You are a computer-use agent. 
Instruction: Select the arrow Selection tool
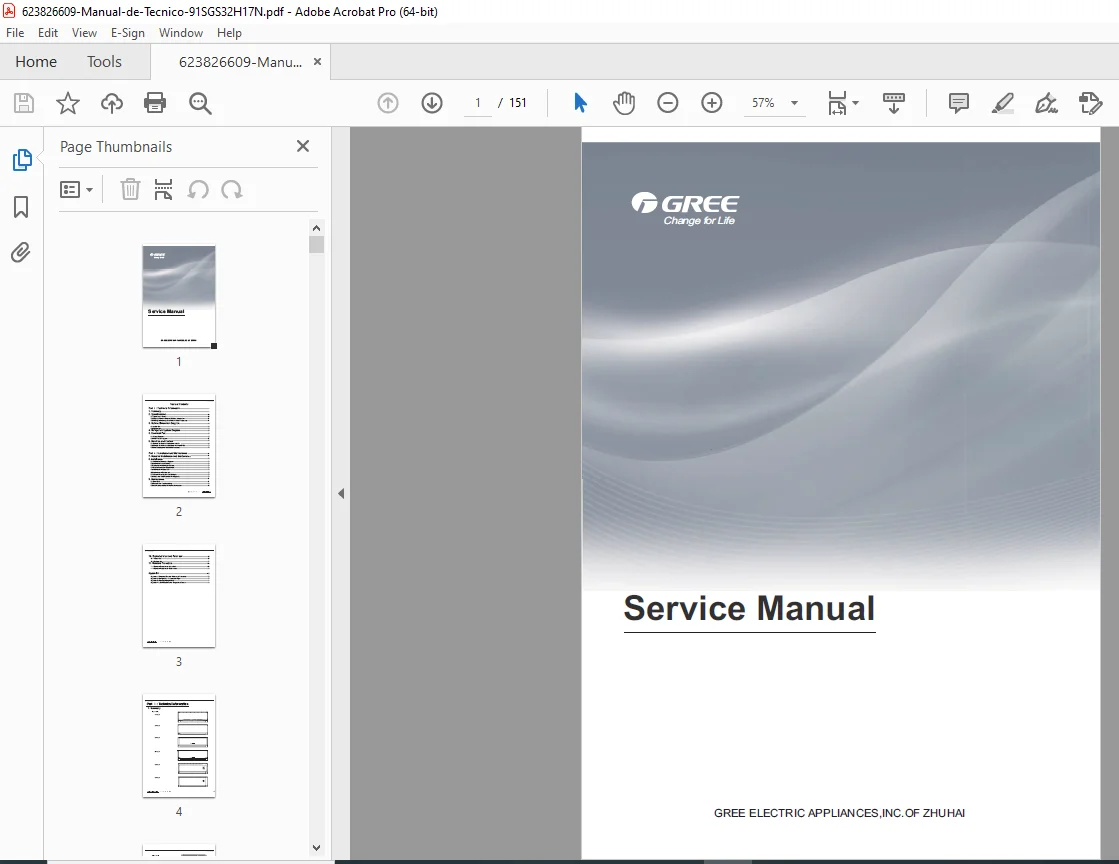[580, 103]
